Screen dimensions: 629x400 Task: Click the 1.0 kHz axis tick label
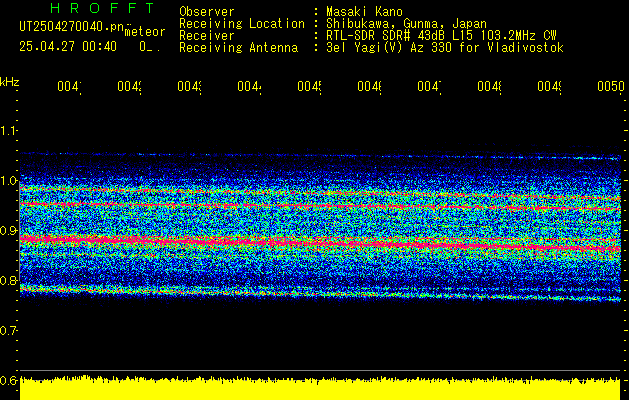[x=8, y=181]
